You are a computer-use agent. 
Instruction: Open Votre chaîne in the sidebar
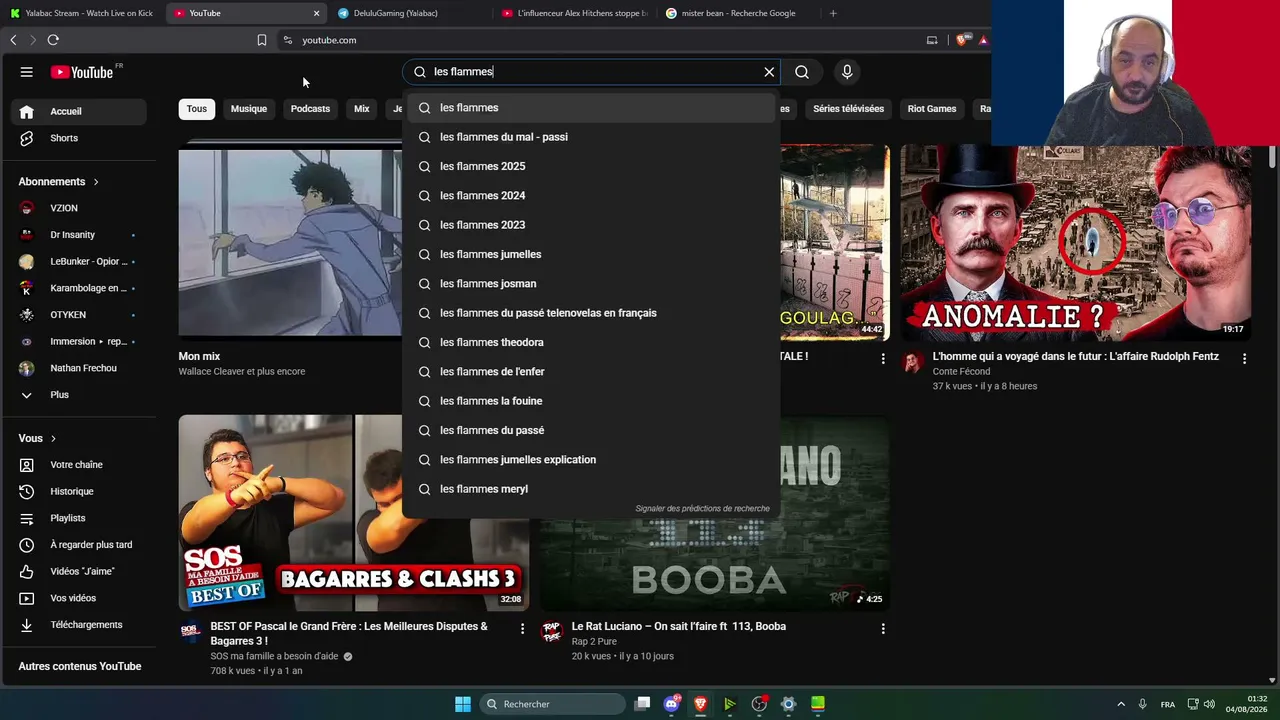click(x=78, y=465)
